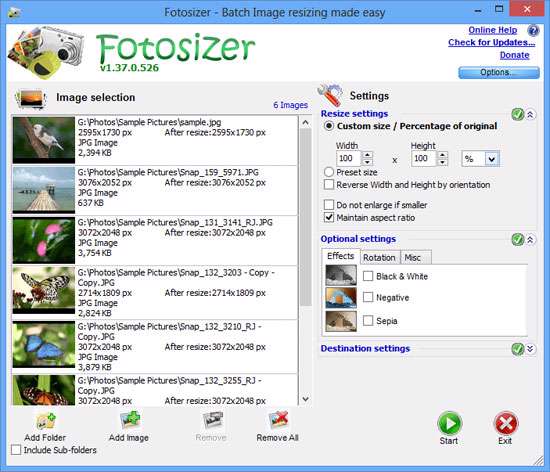Enable the Negative effect checkbox

click(368, 297)
